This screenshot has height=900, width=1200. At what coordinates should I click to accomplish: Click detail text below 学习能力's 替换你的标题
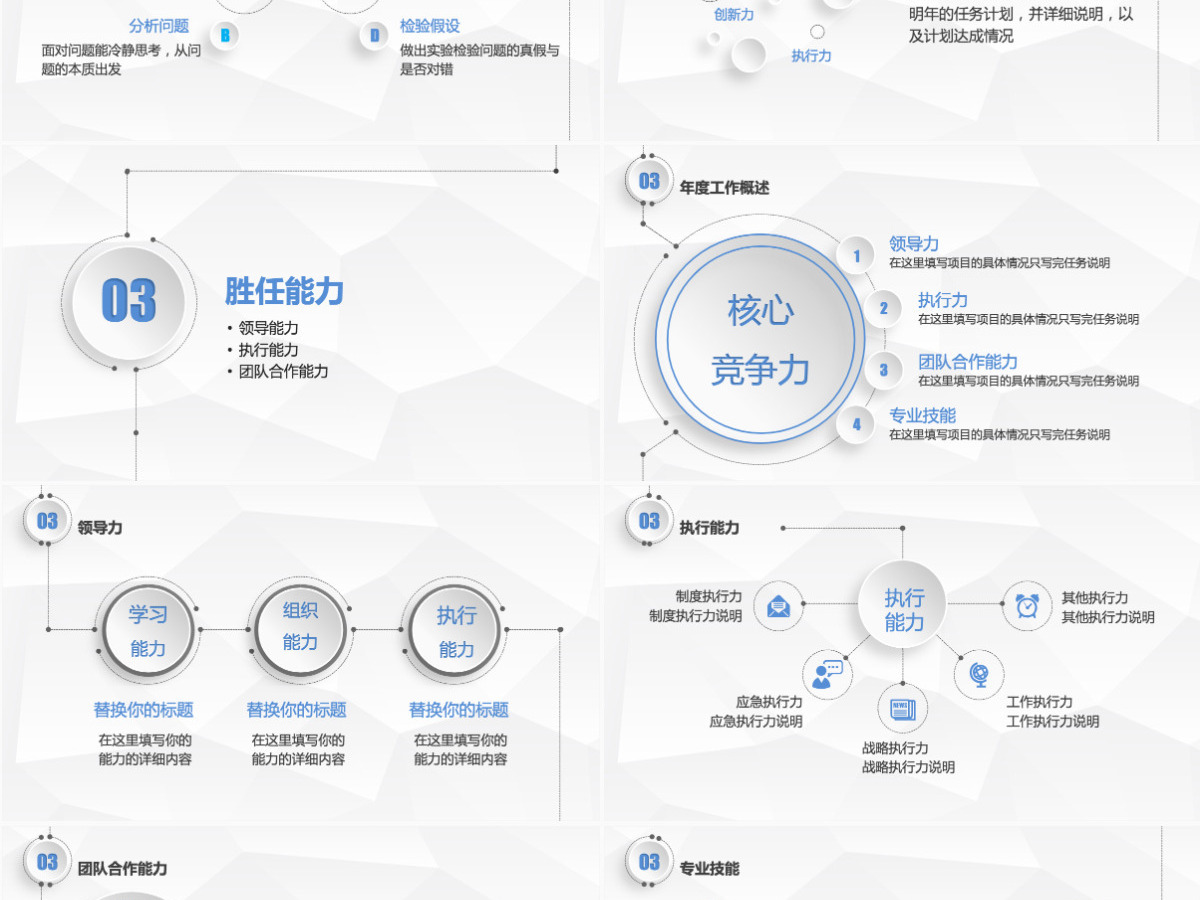click(x=145, y=750)
